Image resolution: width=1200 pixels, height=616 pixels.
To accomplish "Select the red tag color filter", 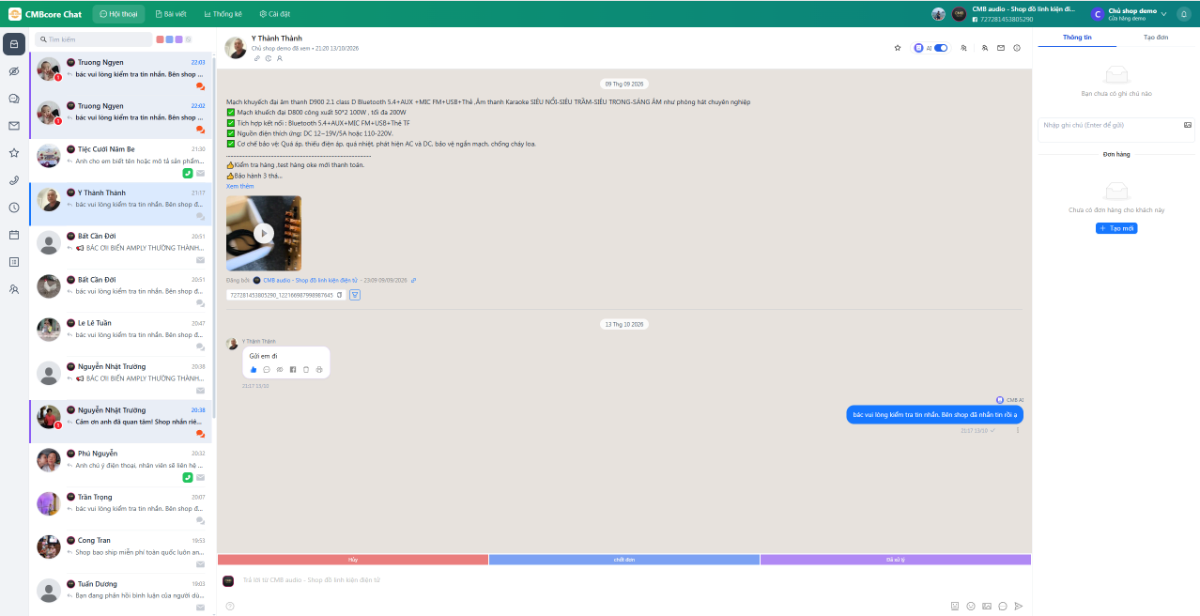I will point(160,39).
